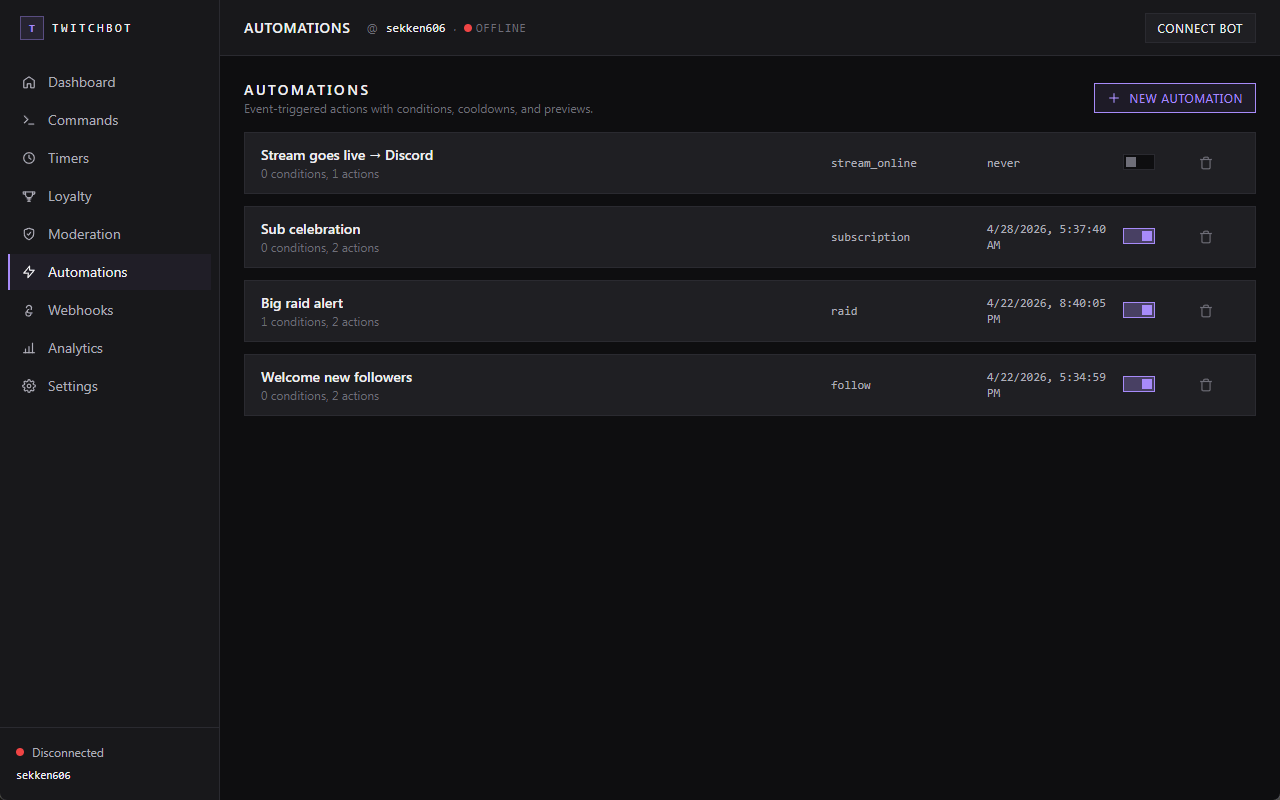Click the Analytics bar chart icon
The image size is (1280, 800).
tap(29, 348)
